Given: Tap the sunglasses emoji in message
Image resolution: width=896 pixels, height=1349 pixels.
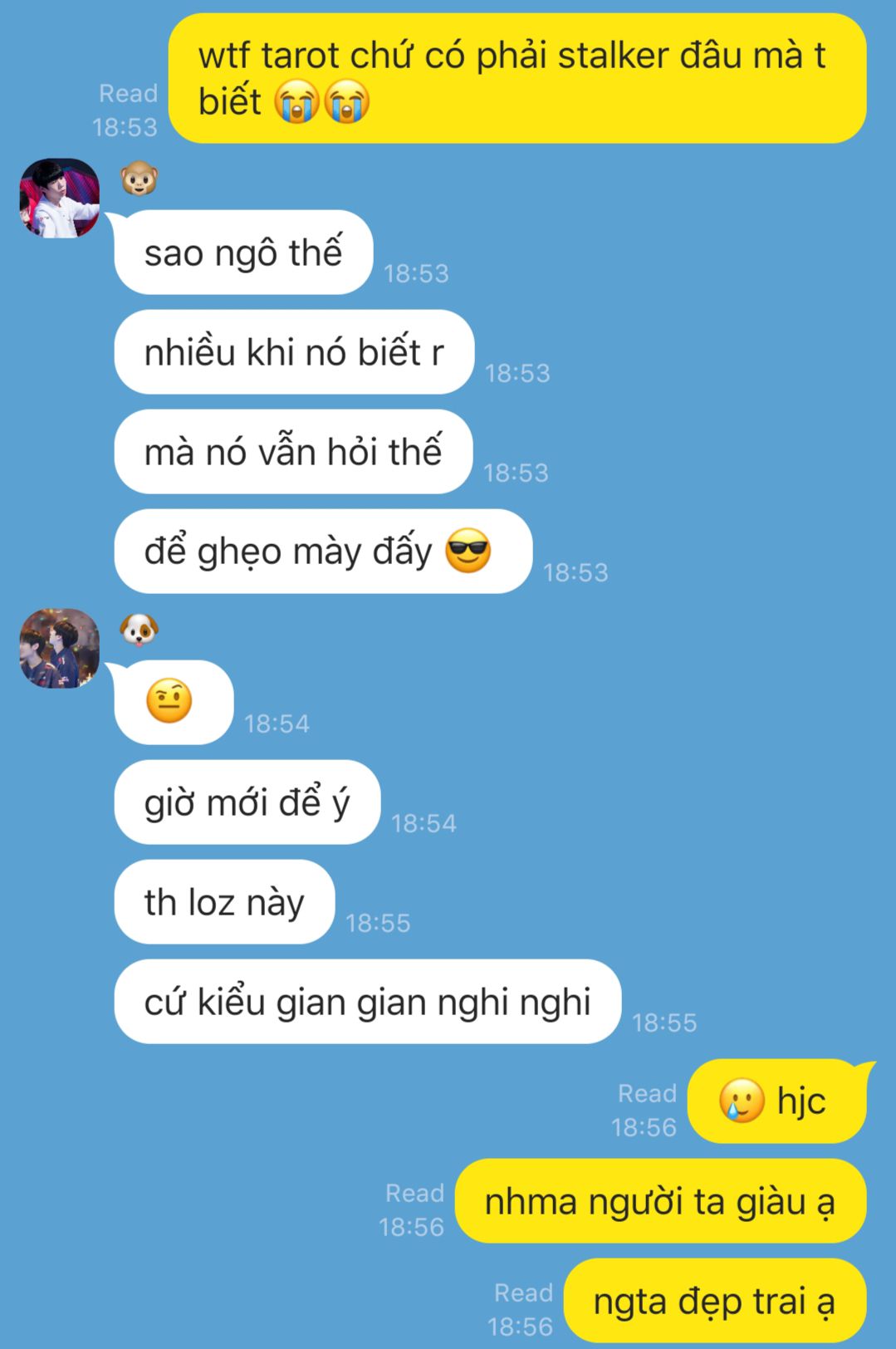Looking at the screenshot, I should tap(468, 551).
